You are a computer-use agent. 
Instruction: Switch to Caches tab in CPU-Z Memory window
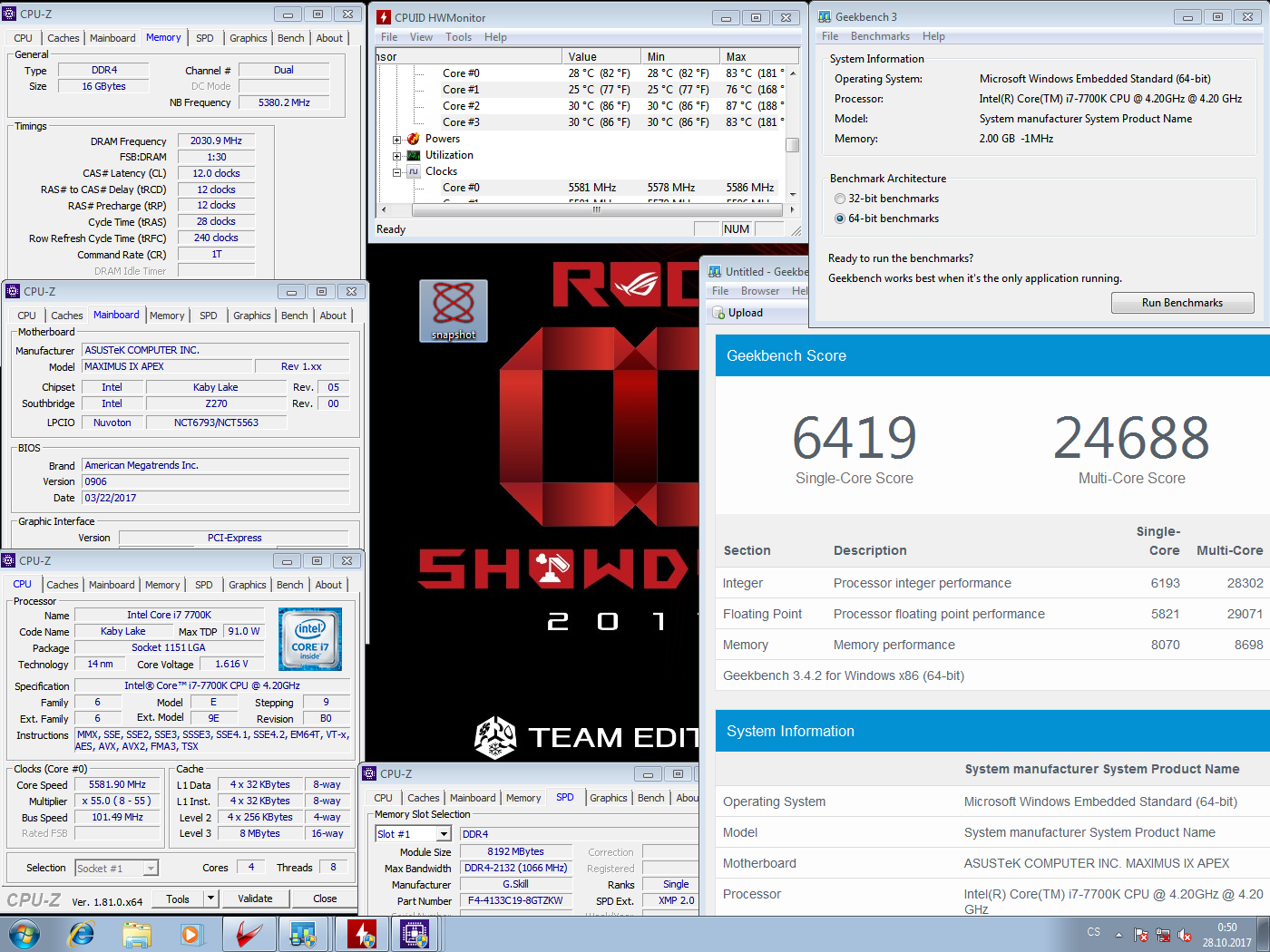[63, 38]
